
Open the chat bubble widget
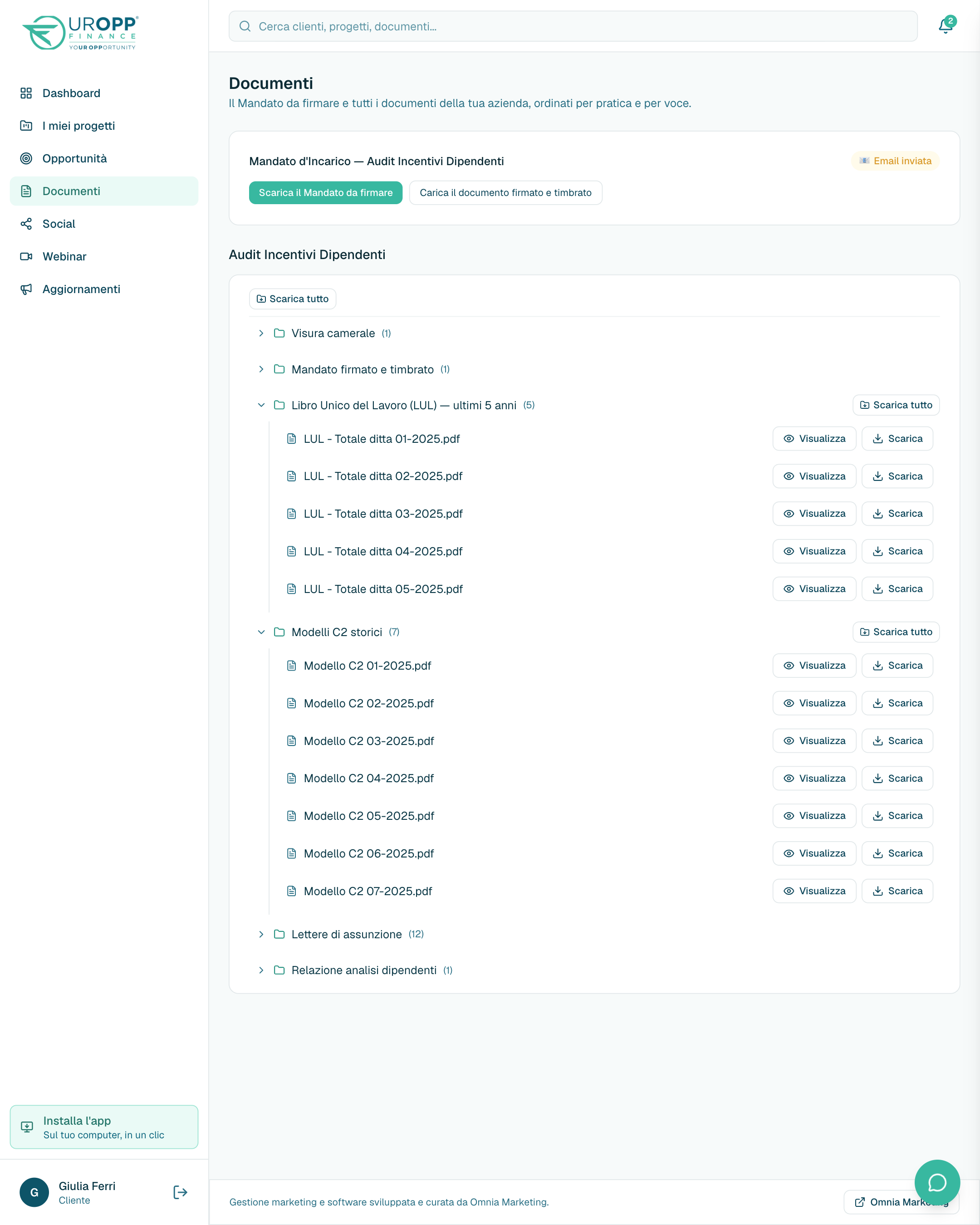(937, 1182)
